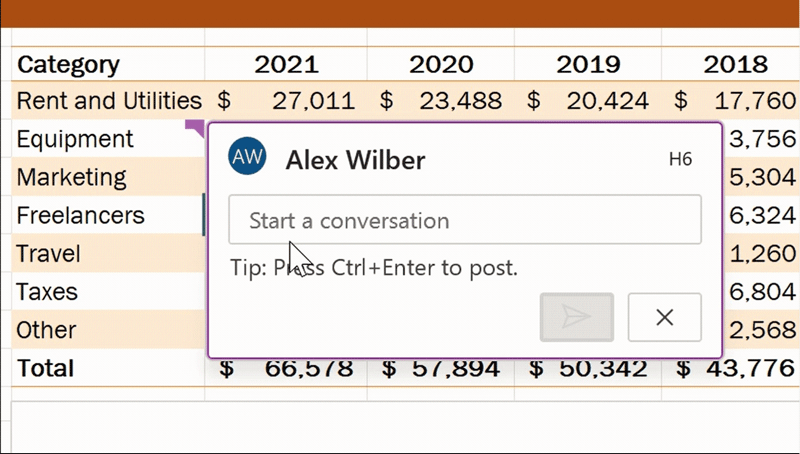The width and height of the screenshot is (800, 454).
Task: Click the Rent and Utilities cell
Action: point(108,100)
